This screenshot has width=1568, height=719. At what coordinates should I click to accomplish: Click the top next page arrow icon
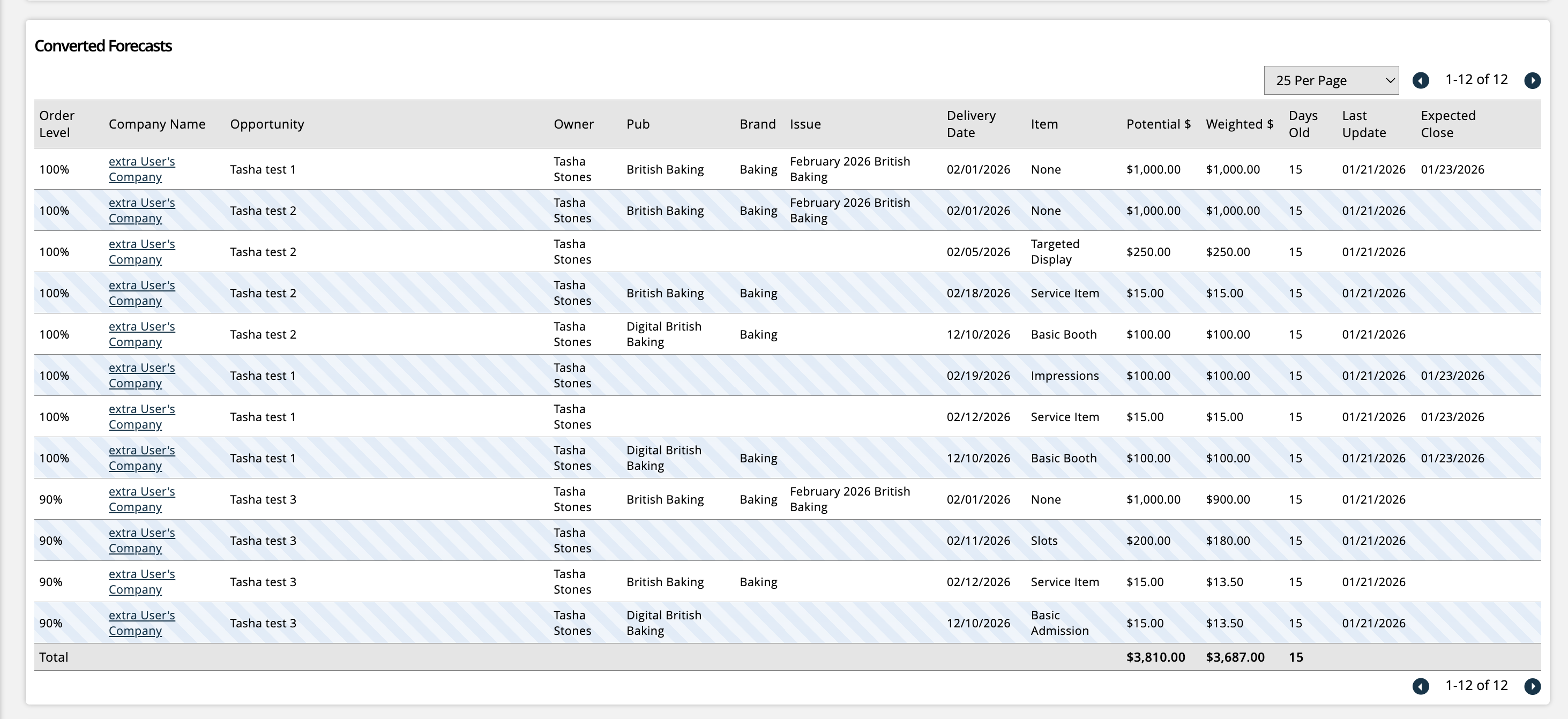(x=1532, y=80)
